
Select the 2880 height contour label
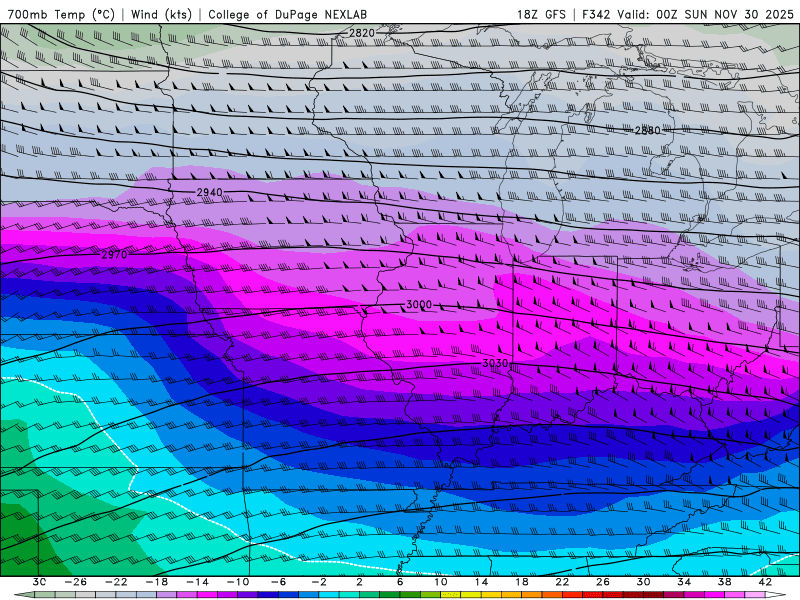tap(647, 130)
